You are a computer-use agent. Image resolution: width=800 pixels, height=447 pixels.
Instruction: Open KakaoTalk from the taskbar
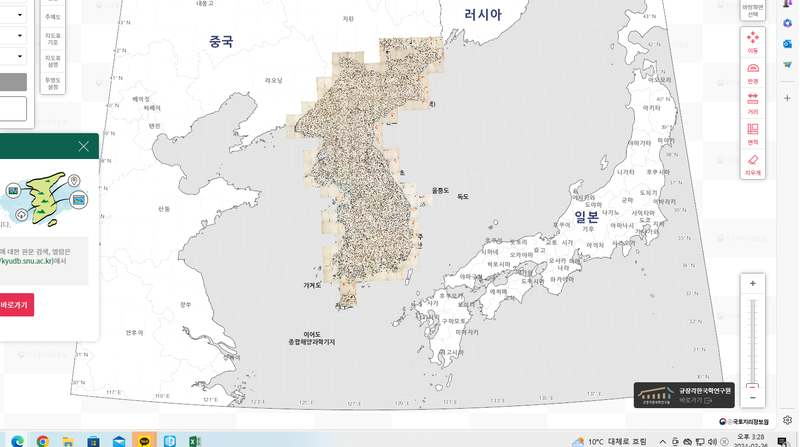click(x=144, y=440)
